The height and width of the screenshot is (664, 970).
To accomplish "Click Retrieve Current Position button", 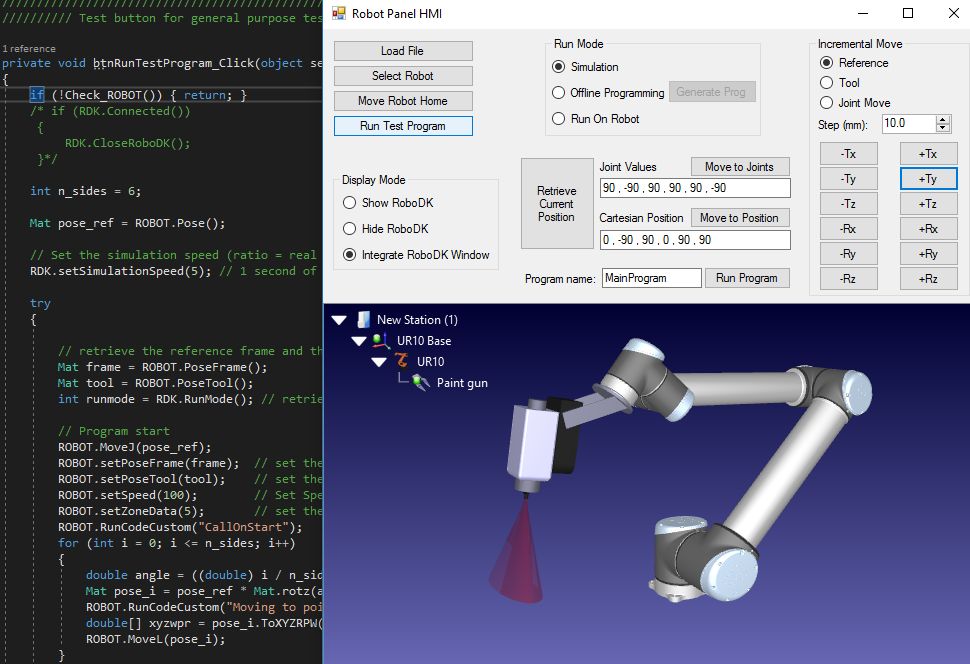I will 557,204.
